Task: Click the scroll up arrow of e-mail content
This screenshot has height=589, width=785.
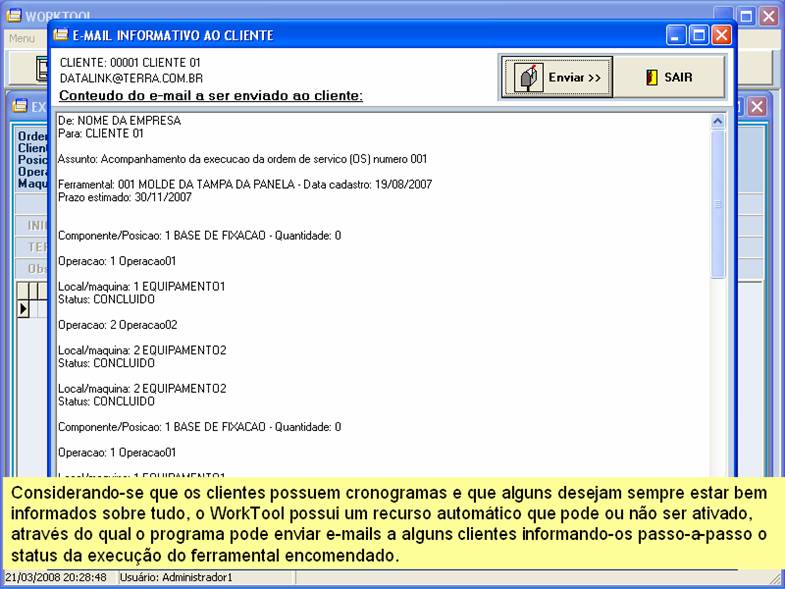Action: (x=717, y=121)
